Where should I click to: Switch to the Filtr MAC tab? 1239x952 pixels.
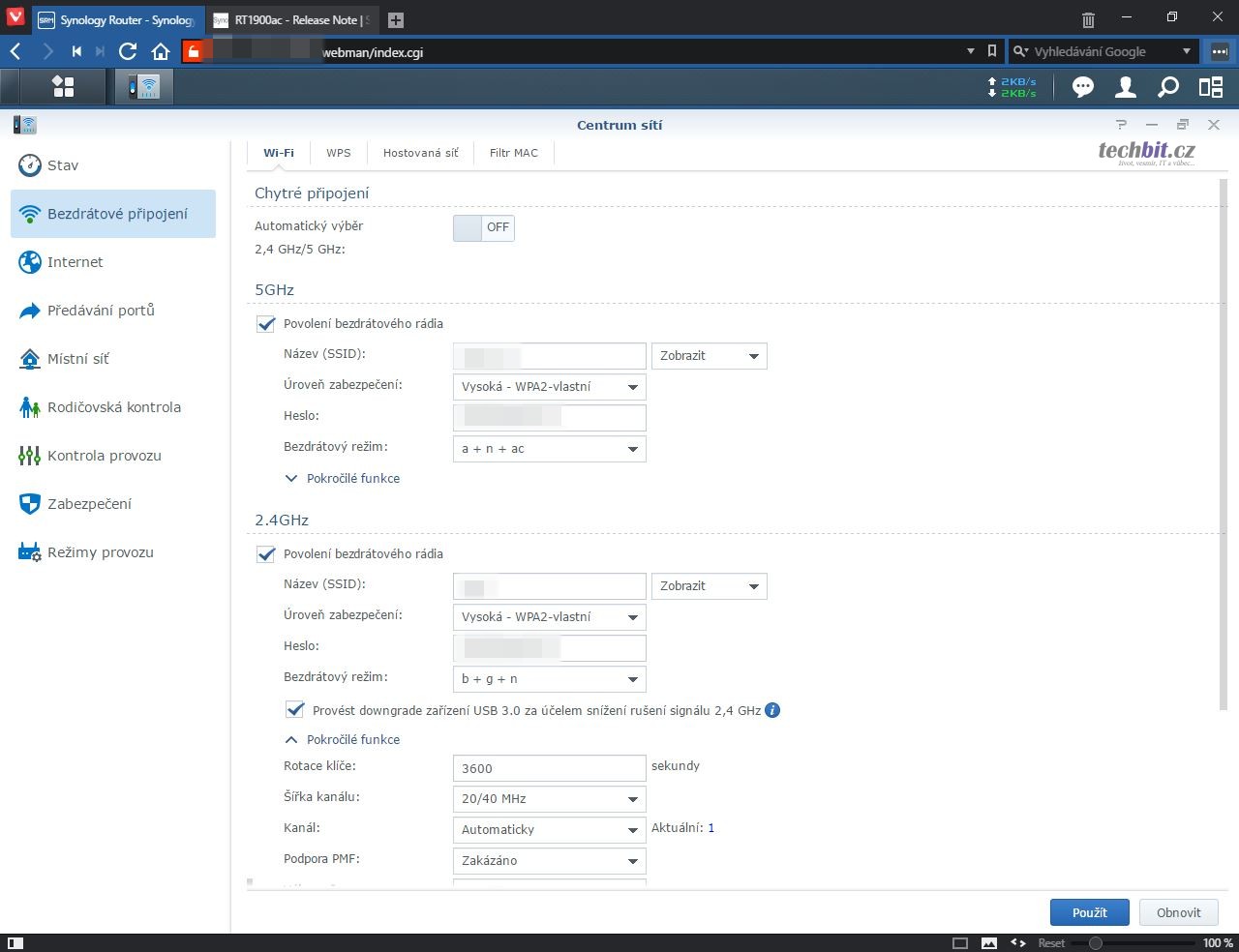click(513, 153)
